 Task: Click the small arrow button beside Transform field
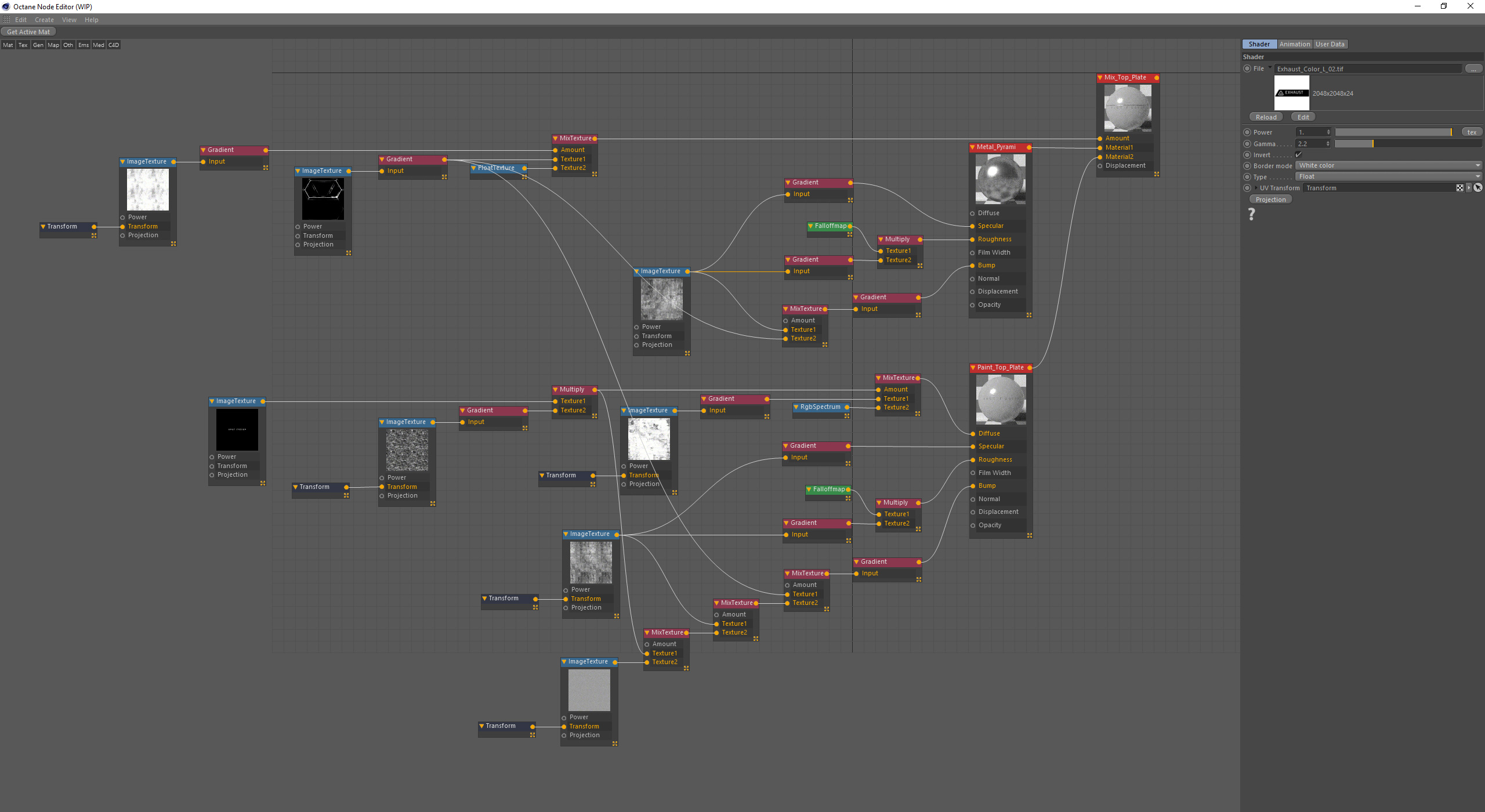point(1469,188)
